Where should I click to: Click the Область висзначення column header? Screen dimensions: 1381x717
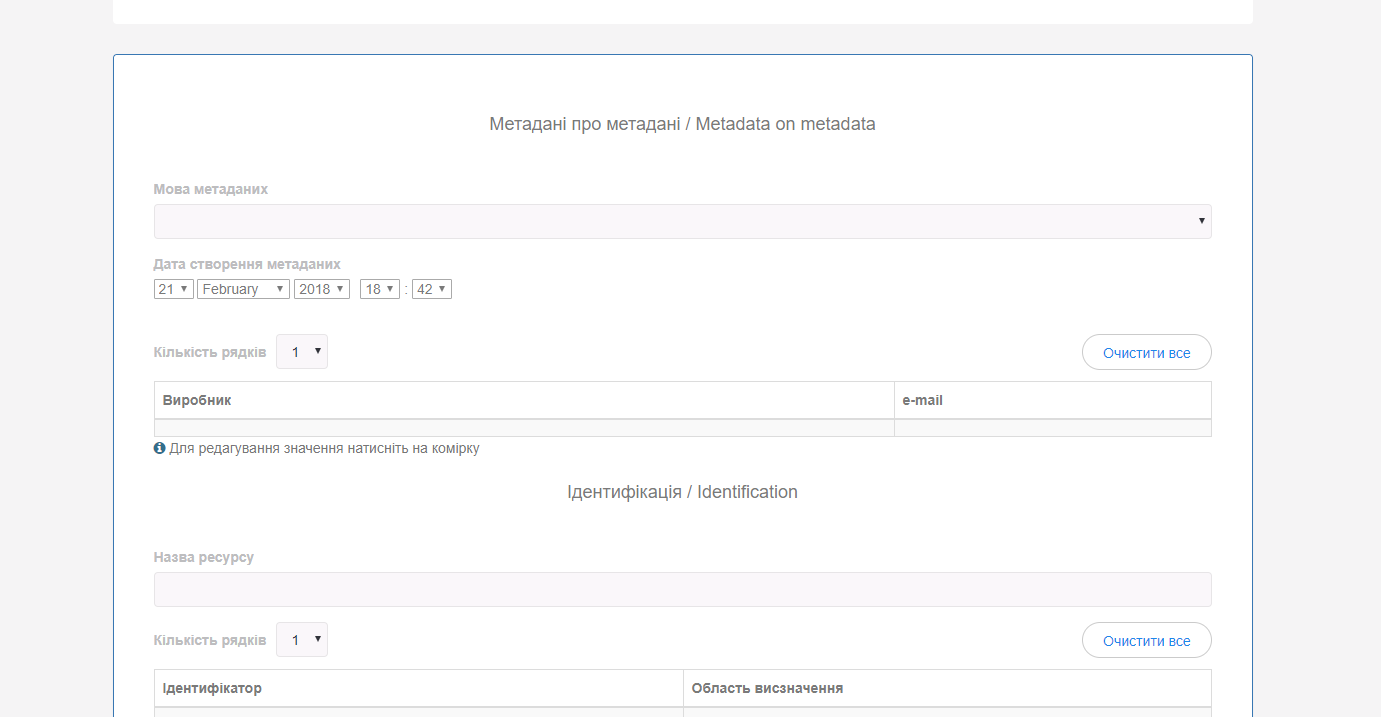click(x=947, y=688)
